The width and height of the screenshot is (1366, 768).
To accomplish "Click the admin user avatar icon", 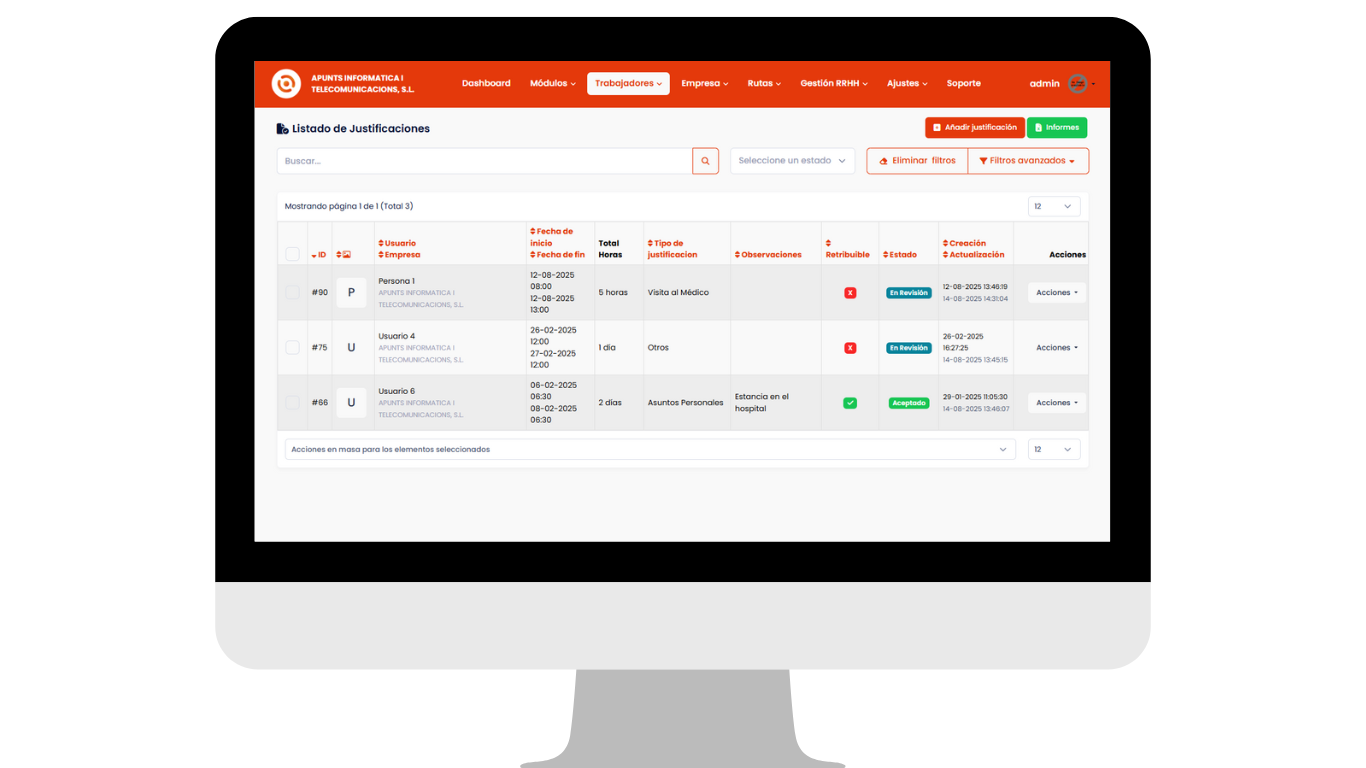I will pos(1077,84).
